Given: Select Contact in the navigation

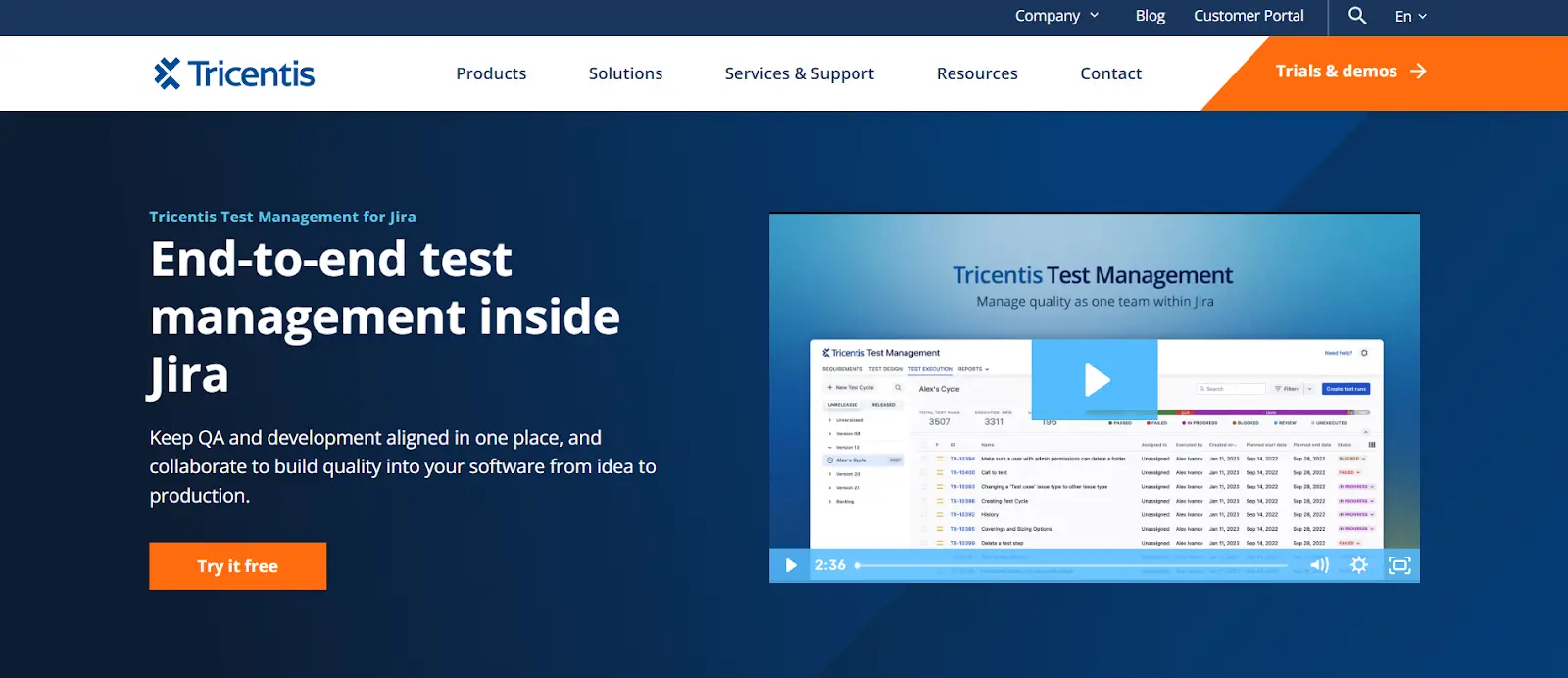Looking at the screenshot, I should coord(1110,73).
